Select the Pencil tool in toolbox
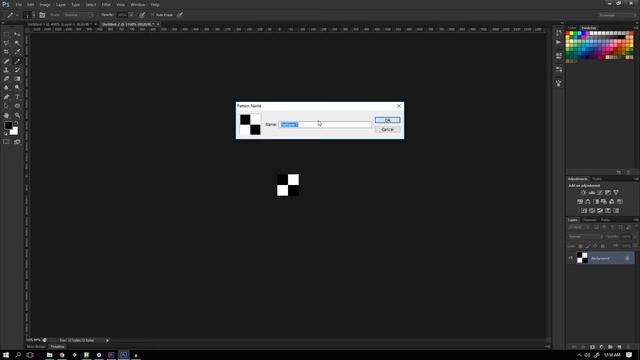This screenshot has width=640, height=360. 17,61
